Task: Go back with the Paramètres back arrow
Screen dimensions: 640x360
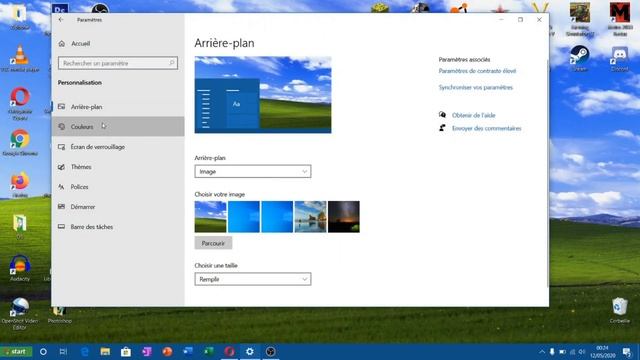Action: [x=61, y=20]
